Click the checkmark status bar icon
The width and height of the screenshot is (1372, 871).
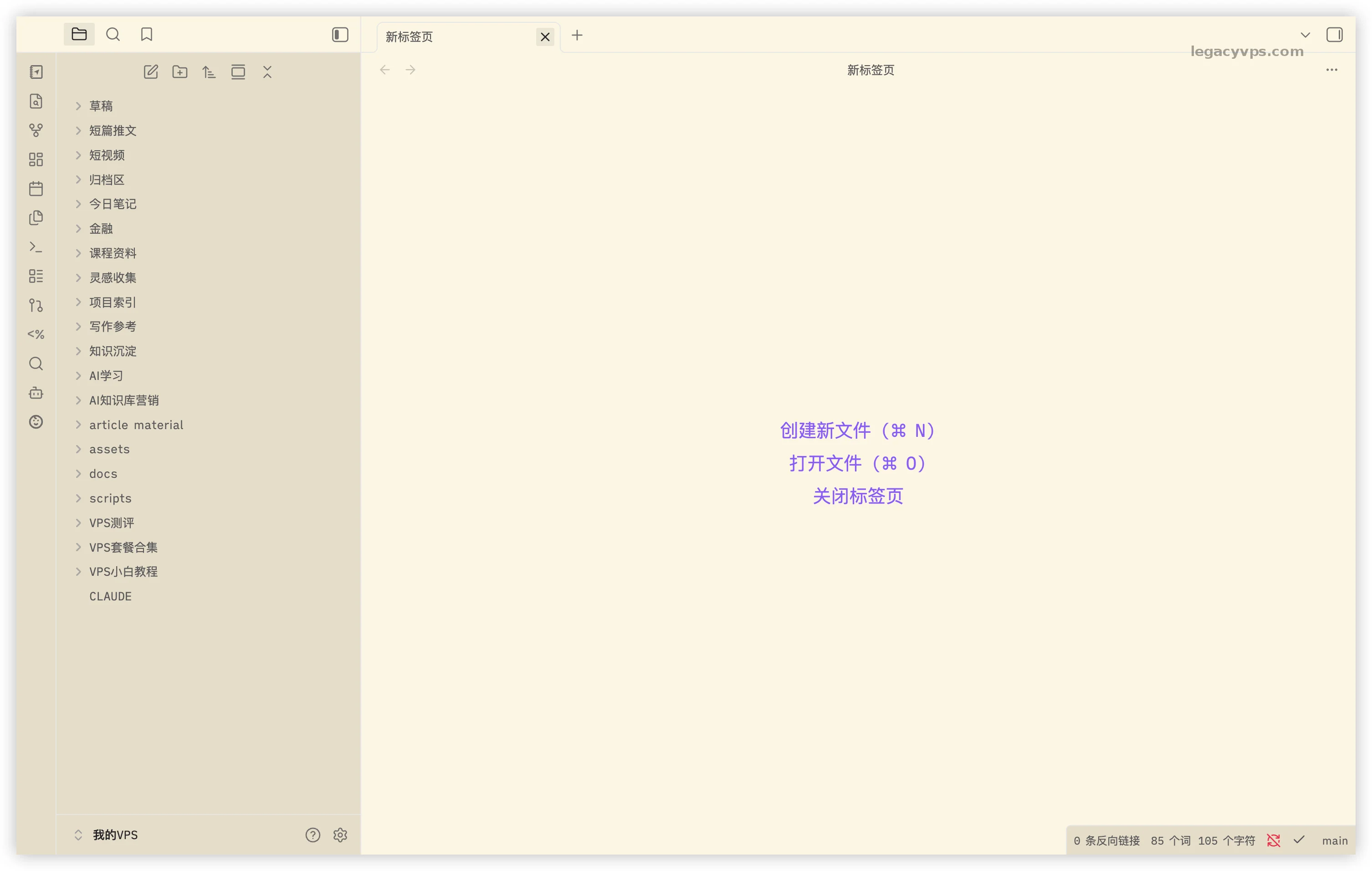[1299, 840]
